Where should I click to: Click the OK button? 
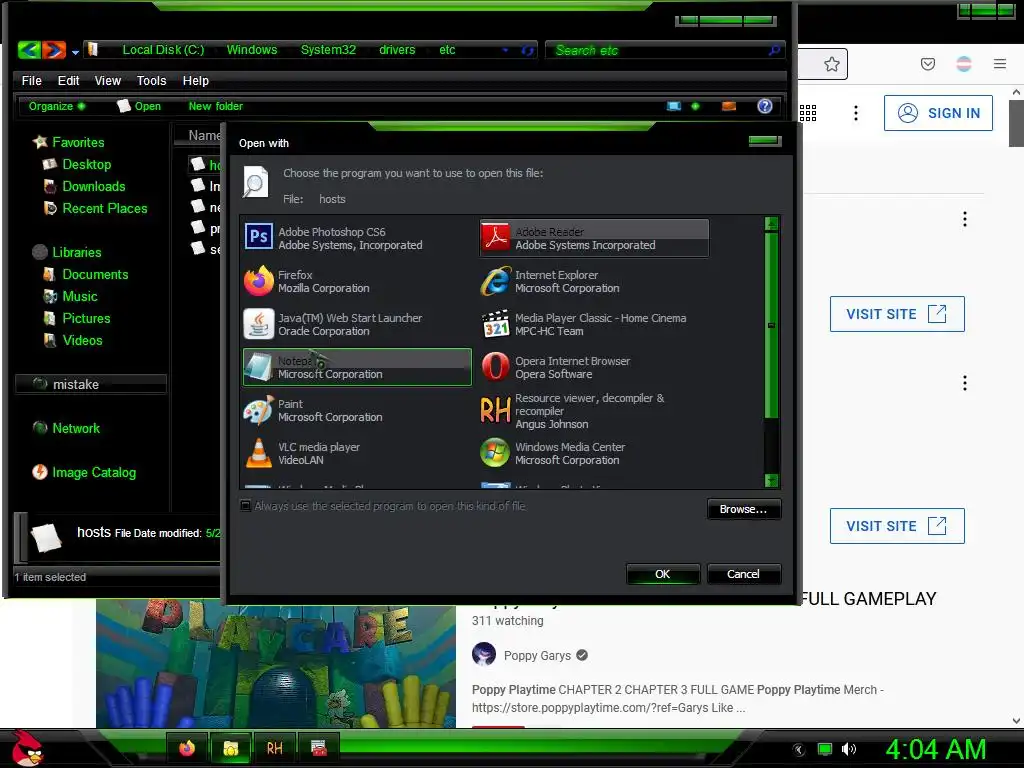coord(662,574)
